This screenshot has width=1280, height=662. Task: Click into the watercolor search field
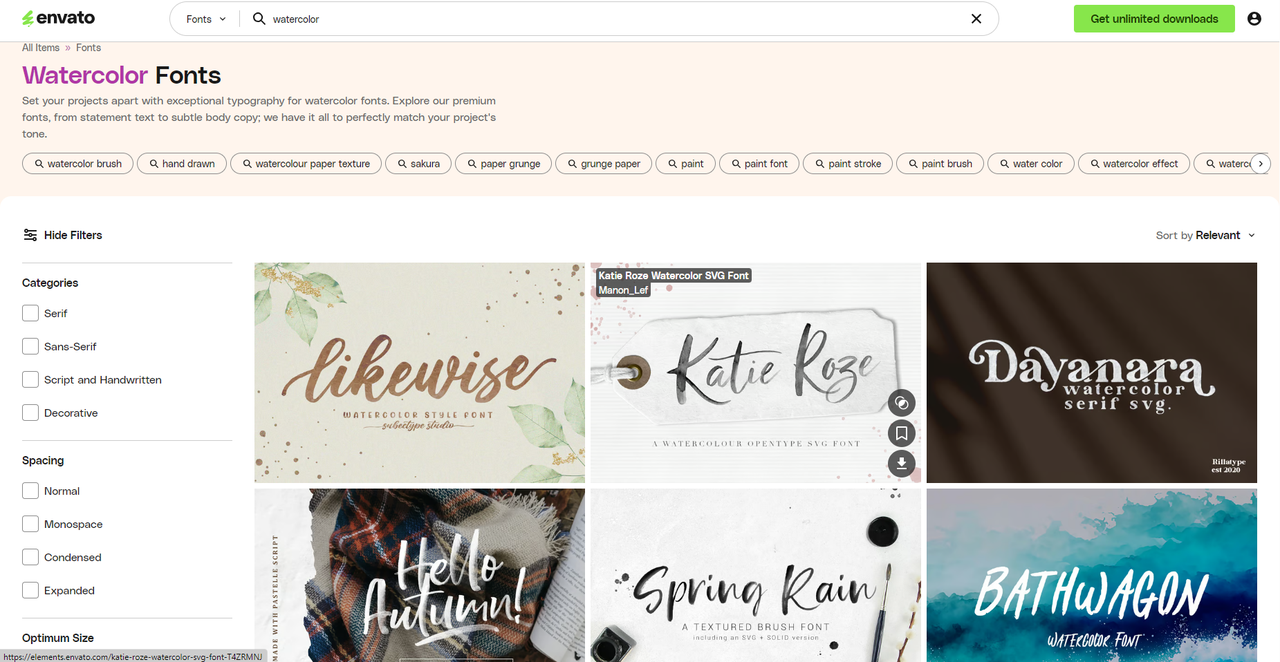[600, 19]
